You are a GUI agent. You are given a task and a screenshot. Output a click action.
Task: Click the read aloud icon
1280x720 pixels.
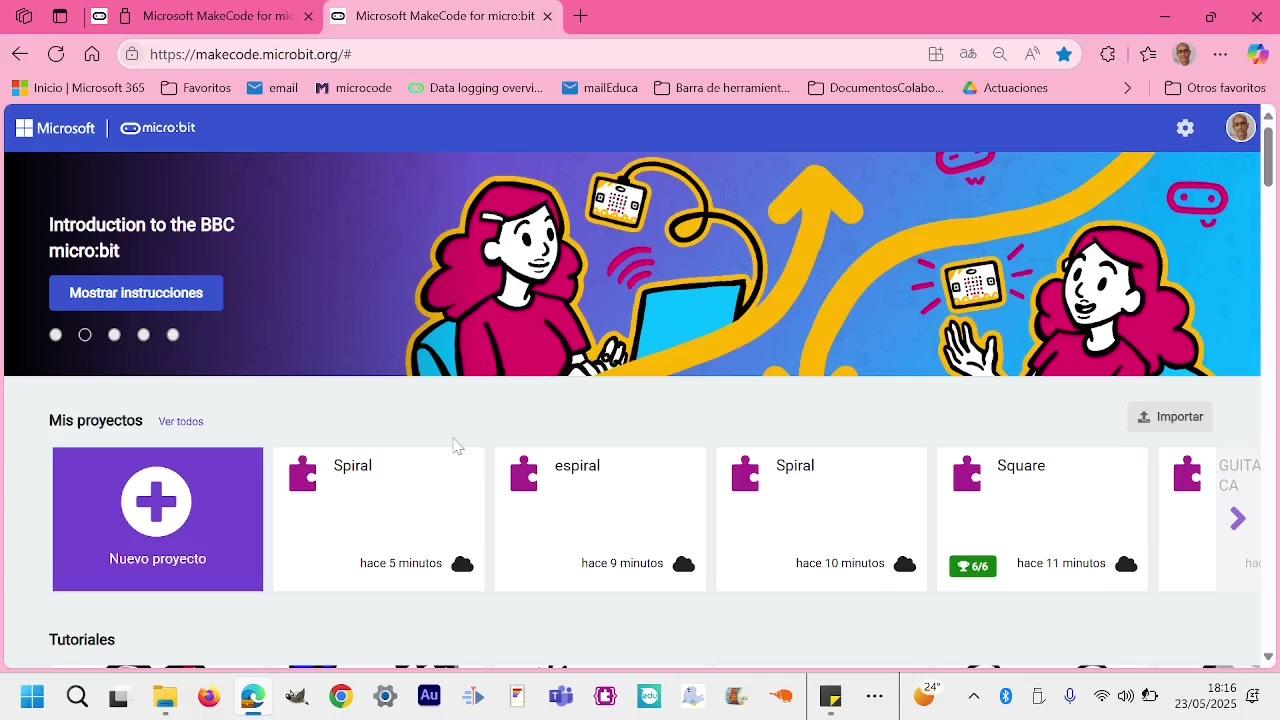[x=1032, y=54]
